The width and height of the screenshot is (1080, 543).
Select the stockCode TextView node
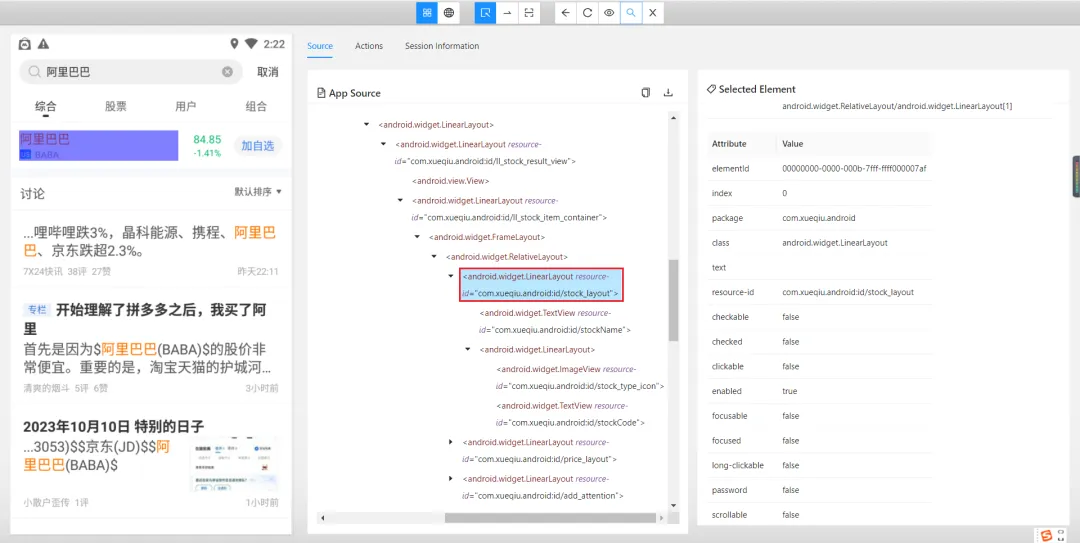tap(570, 414)
